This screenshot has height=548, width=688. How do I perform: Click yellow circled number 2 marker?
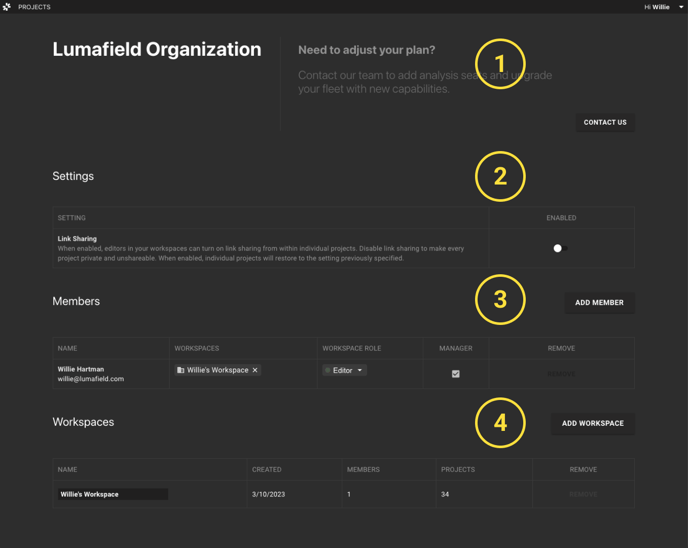point(500,177)
